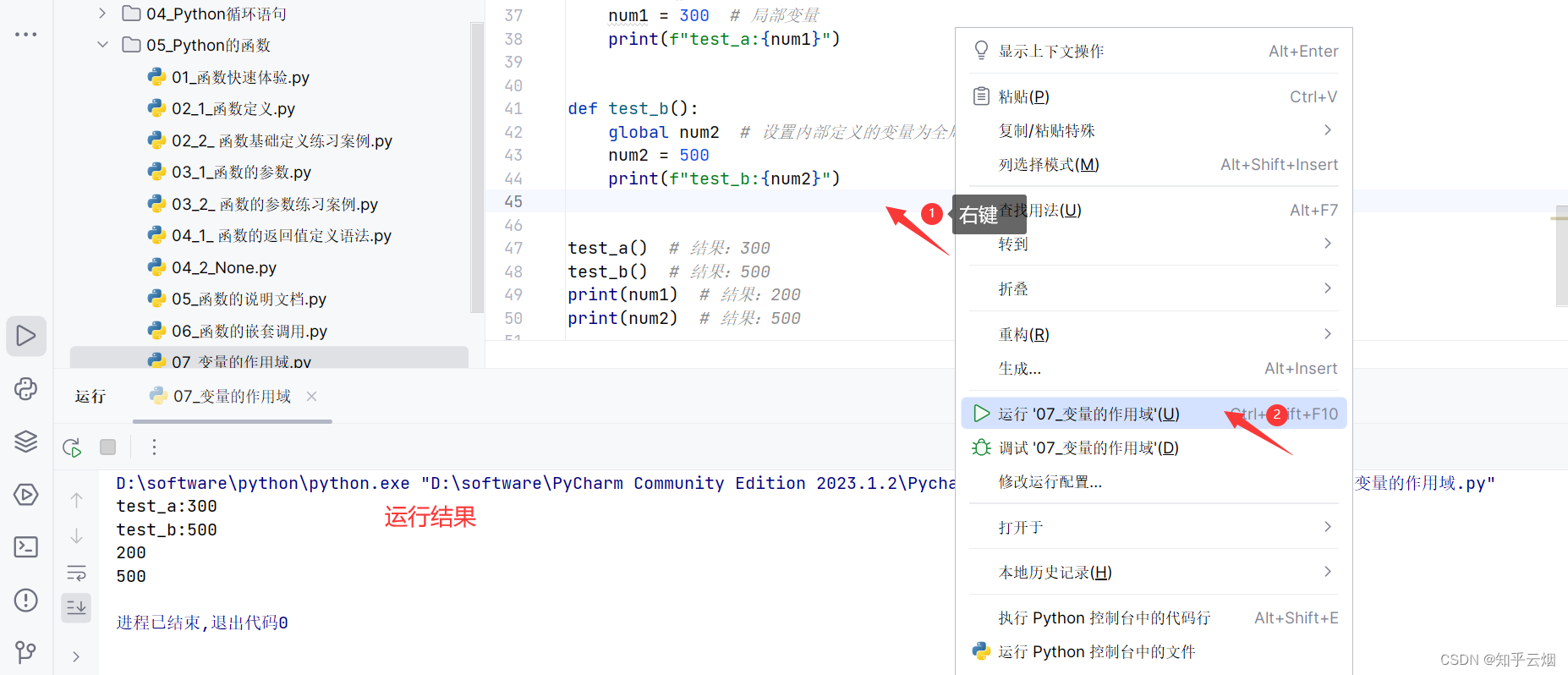Click the folder icon of 04_Python循环语句
1568x675 pixels.
pos(131,14)
